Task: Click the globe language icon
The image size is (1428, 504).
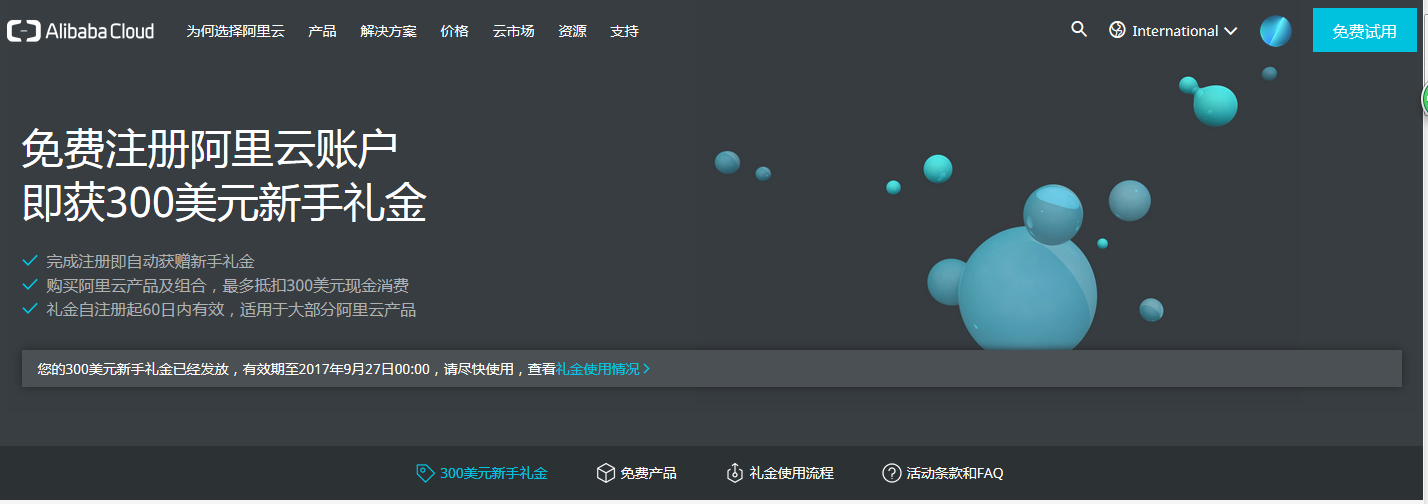Action: [1117, 31]
